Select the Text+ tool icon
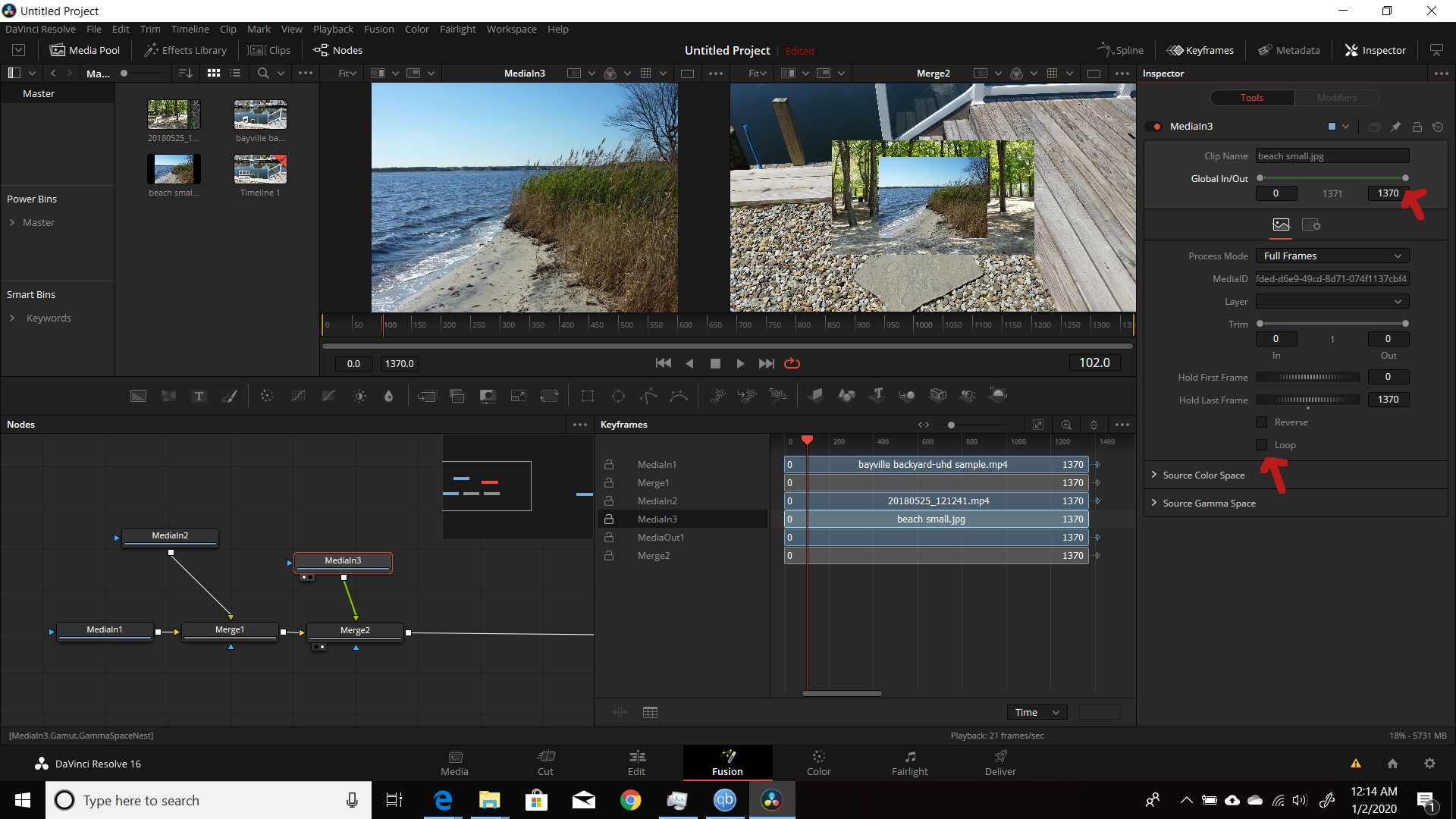 [x=199, y=396]
